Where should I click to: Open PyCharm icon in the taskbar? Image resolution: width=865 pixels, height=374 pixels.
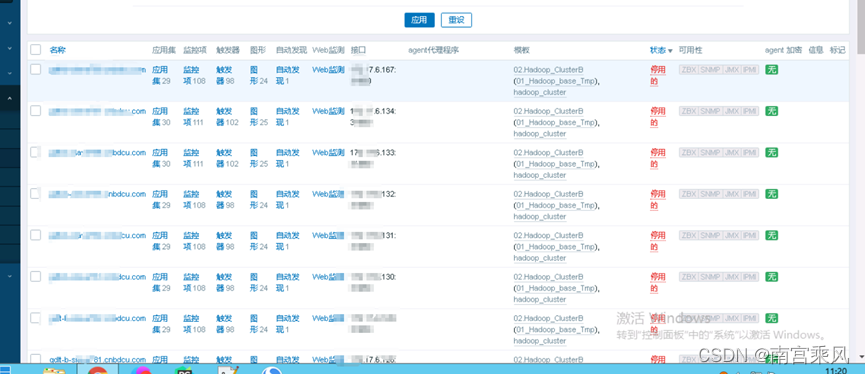(x=183, y=370)
